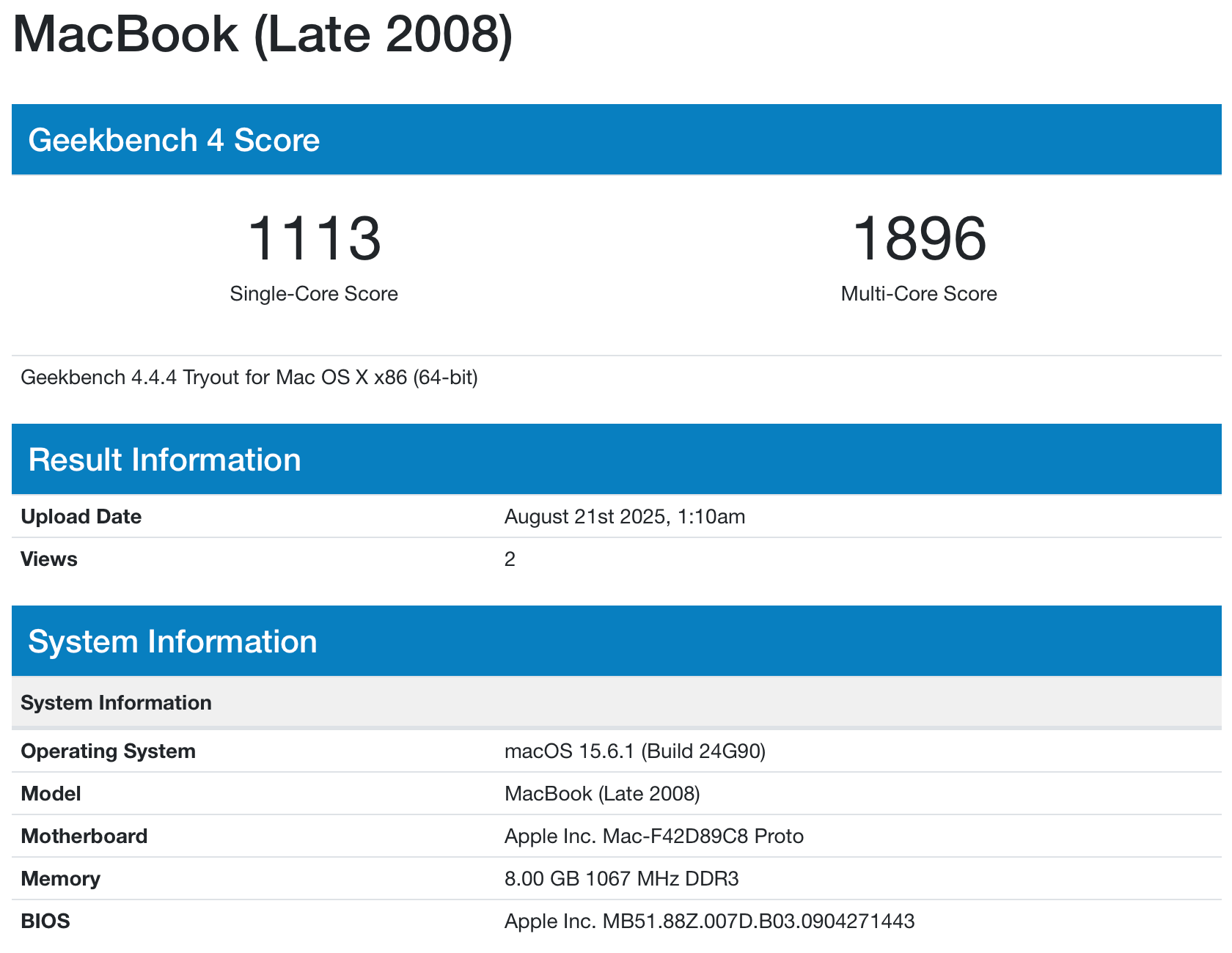The width and height of the screenshot is (1232, 953).
Task: Select the 8.00 GB 1067 MHz DDR3 value
Action: click(622, 879)
